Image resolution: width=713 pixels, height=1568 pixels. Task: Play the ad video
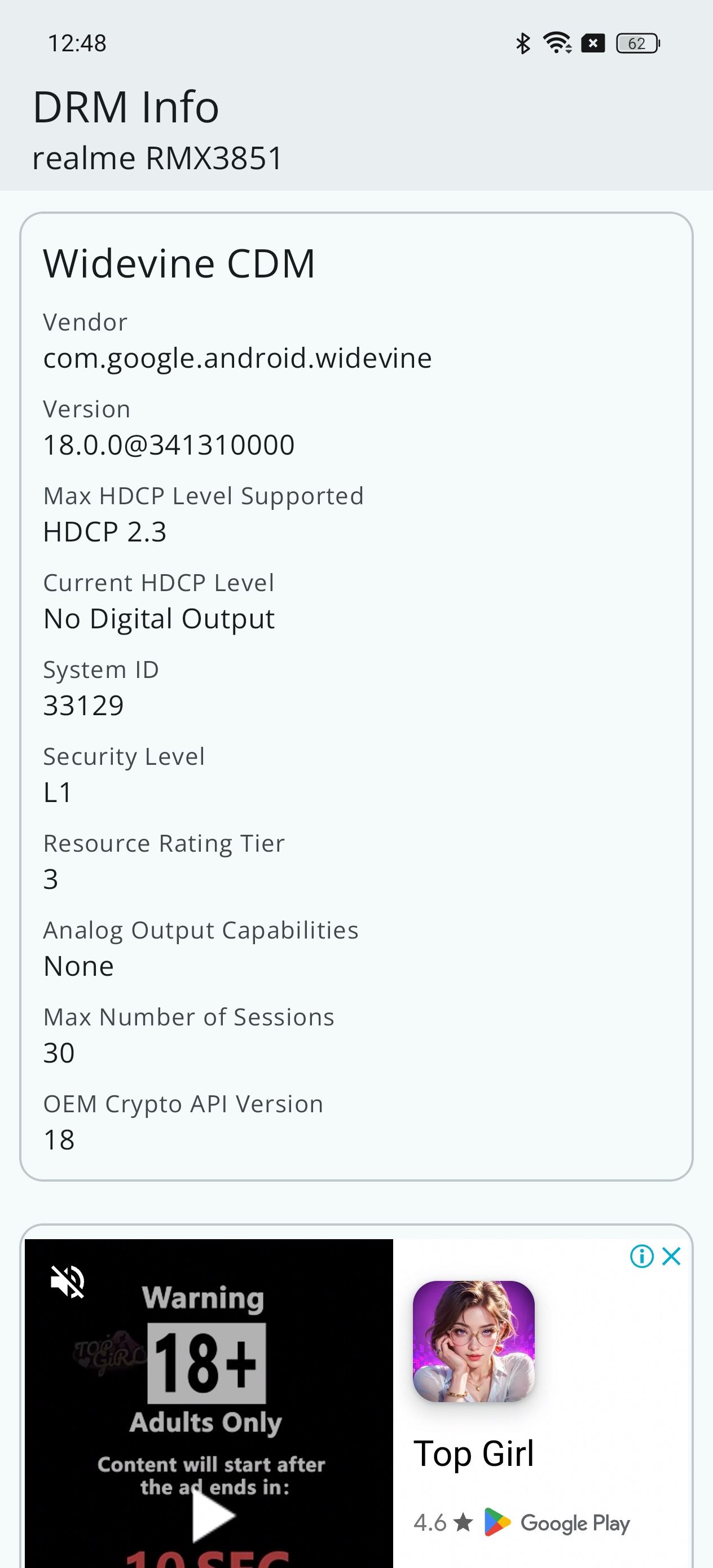coord(213,1514)
